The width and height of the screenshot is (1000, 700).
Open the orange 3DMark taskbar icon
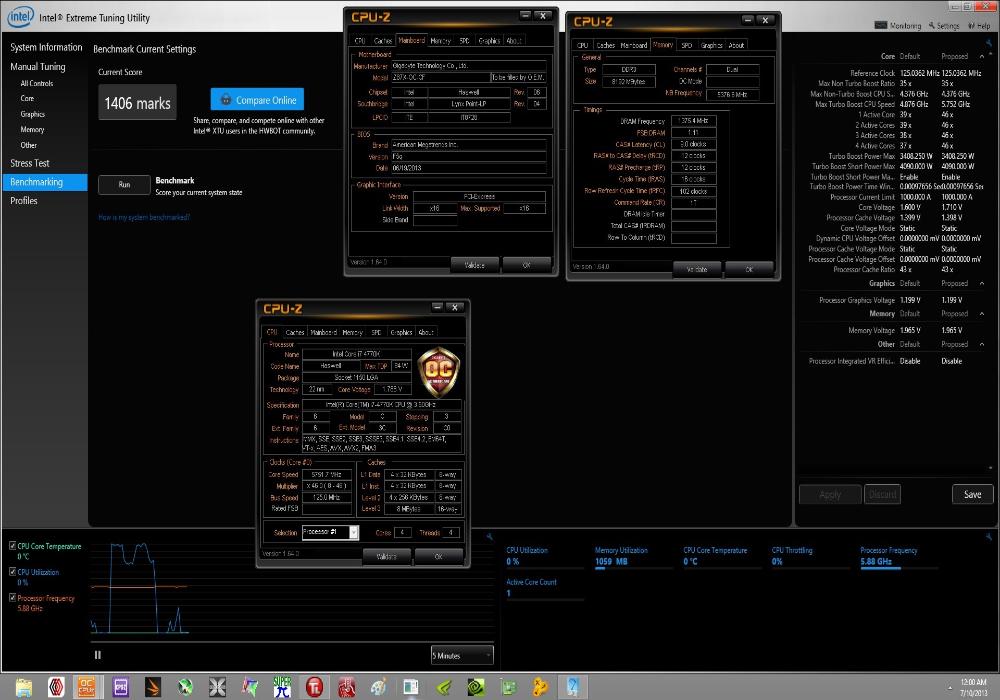click(x=152, y=687)
